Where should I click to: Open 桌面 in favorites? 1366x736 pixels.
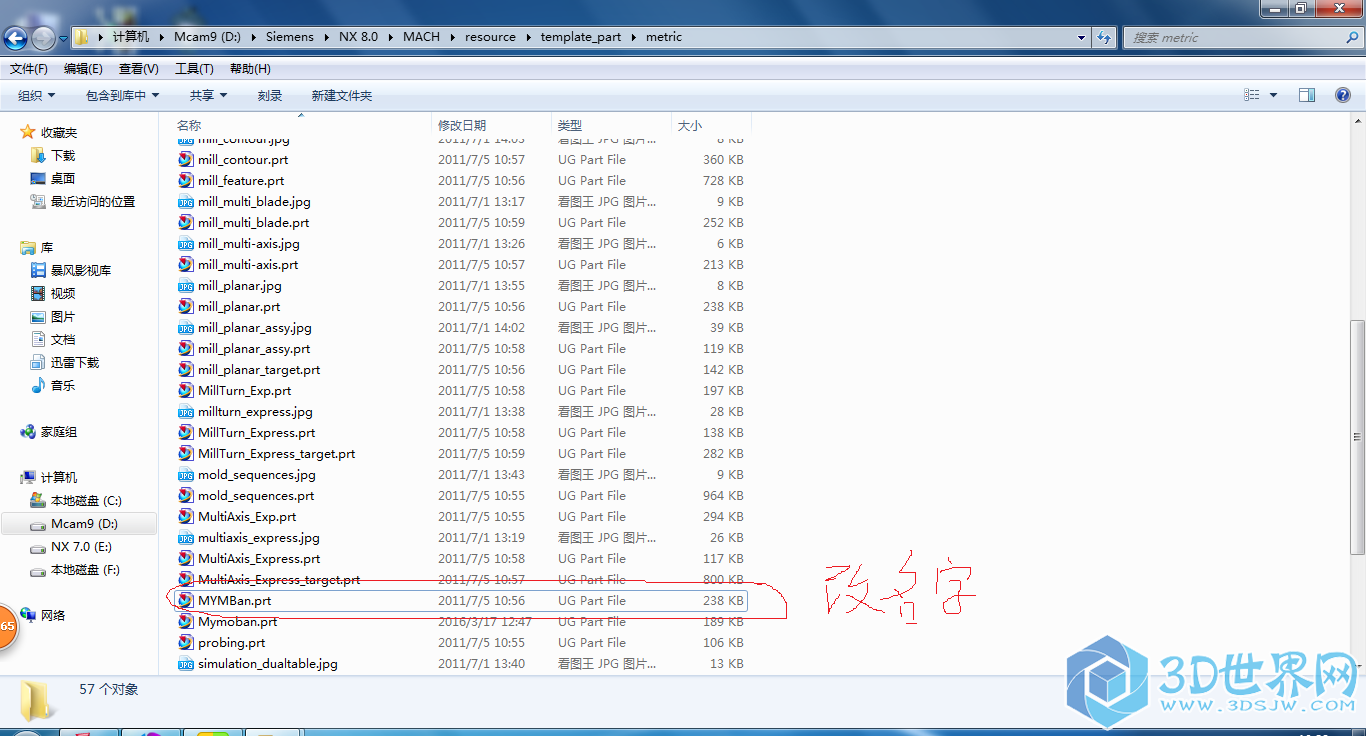(x=63, y=178)
